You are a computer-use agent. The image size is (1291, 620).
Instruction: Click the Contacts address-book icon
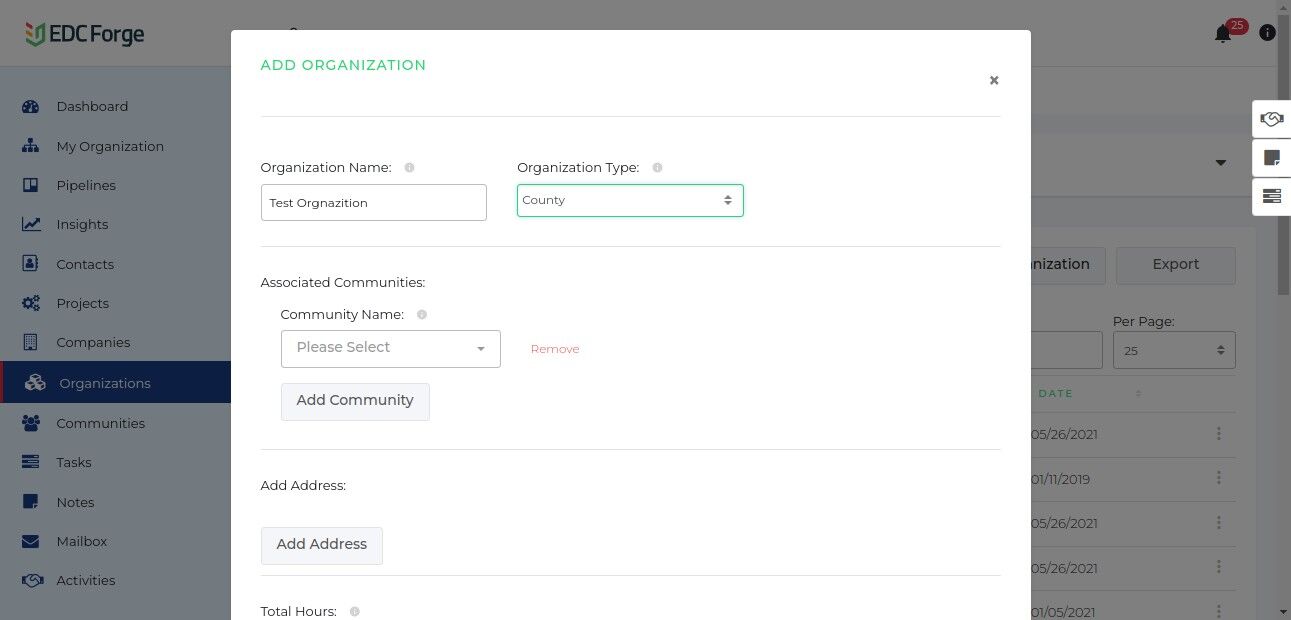coord(30,264)
